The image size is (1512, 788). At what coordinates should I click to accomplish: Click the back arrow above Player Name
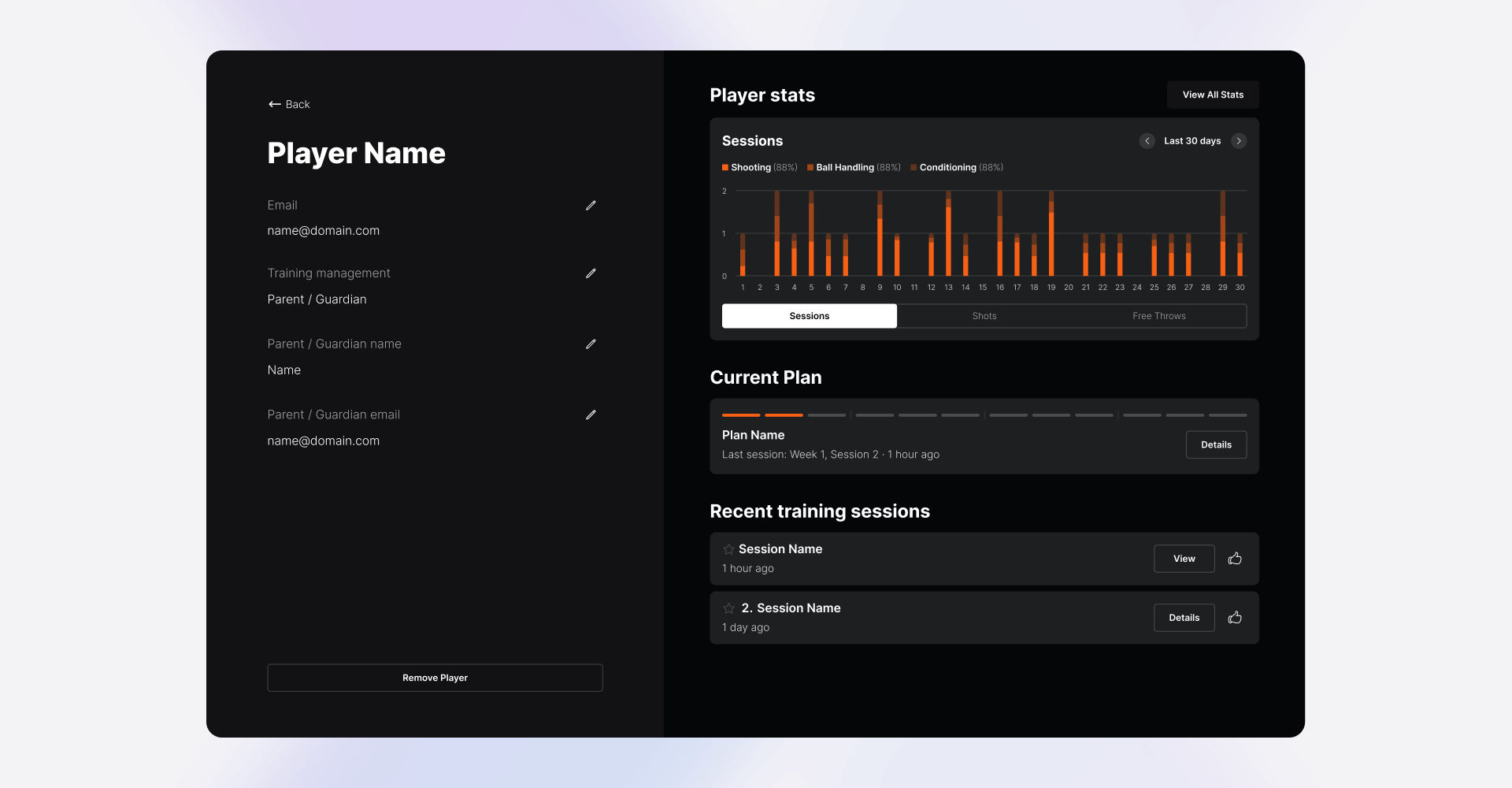point(274,103)
